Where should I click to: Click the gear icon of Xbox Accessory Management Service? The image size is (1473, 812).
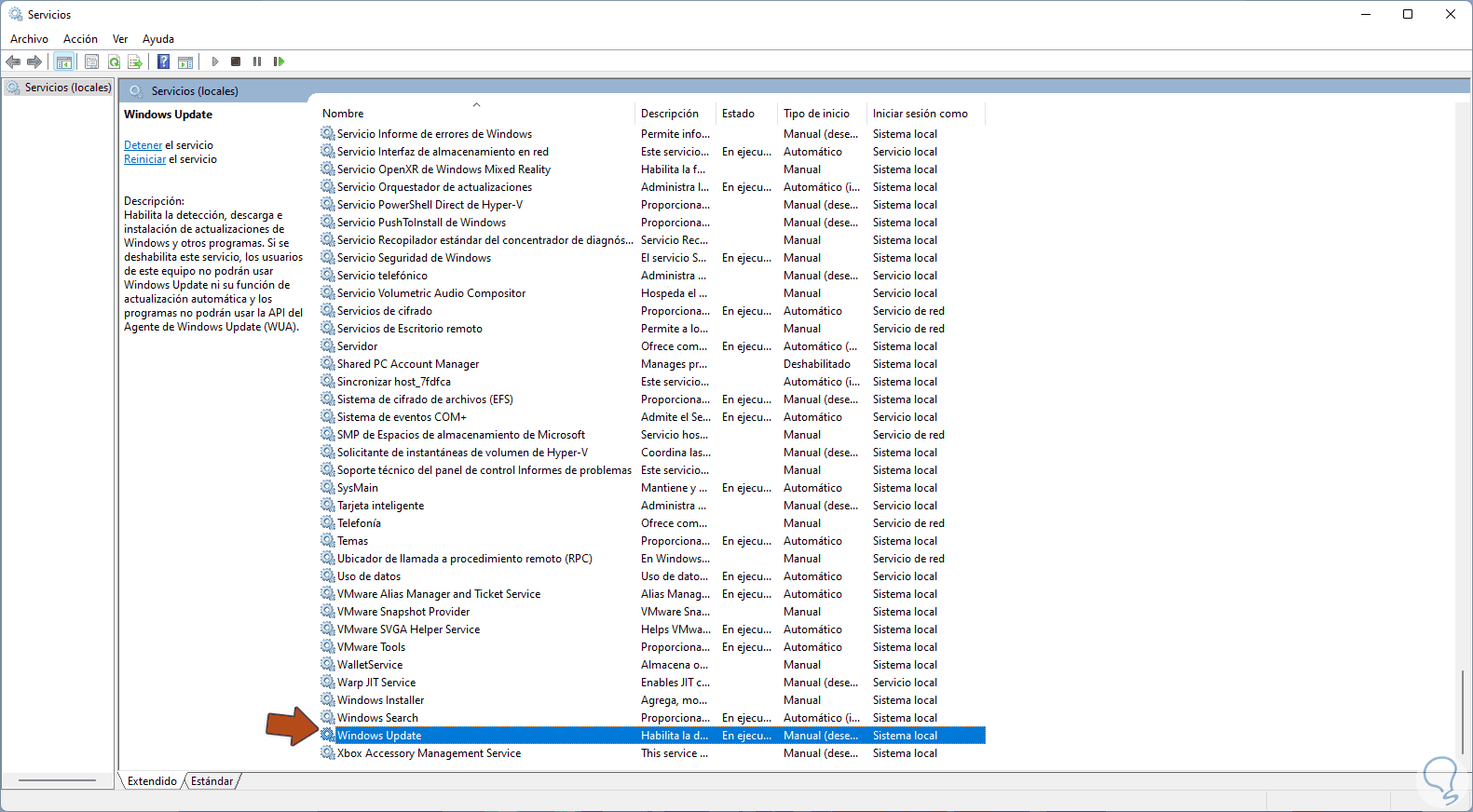pyautogui.click(x=328, y=753)
